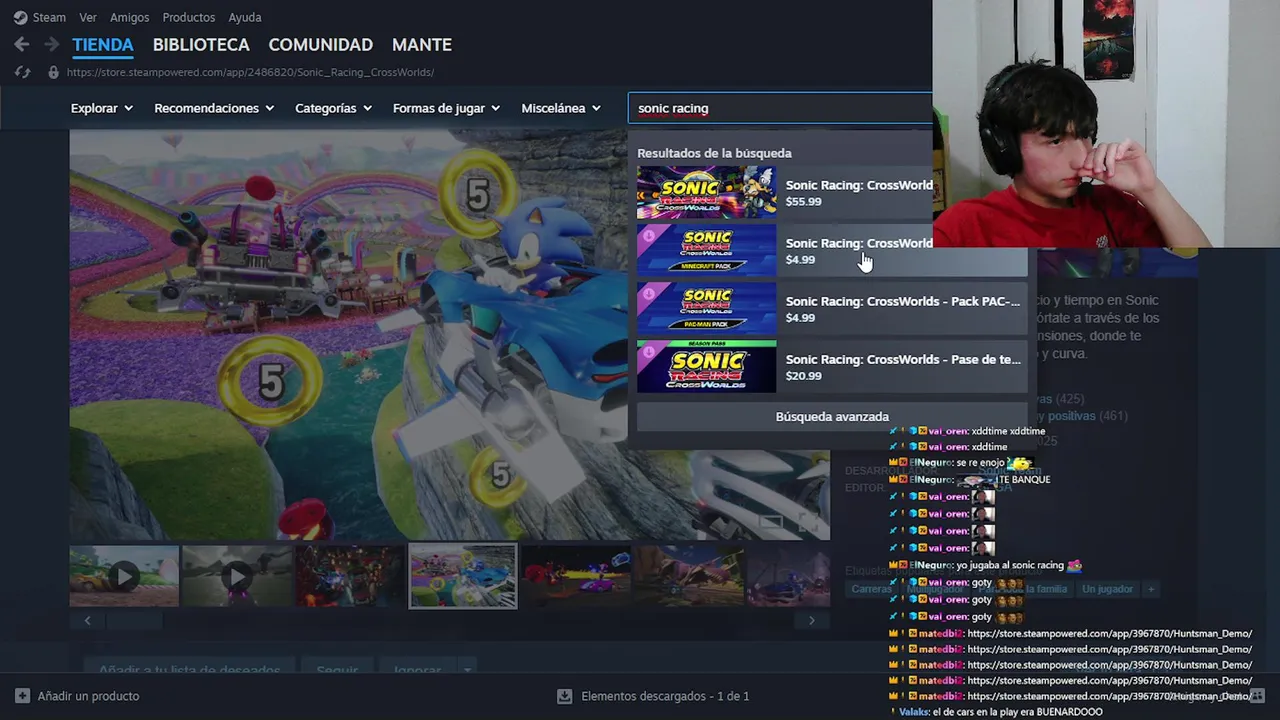The width and height of the screenshot is (1280, 720).
Task: Click the large Sonic screenshot preview
Action: 348,335
